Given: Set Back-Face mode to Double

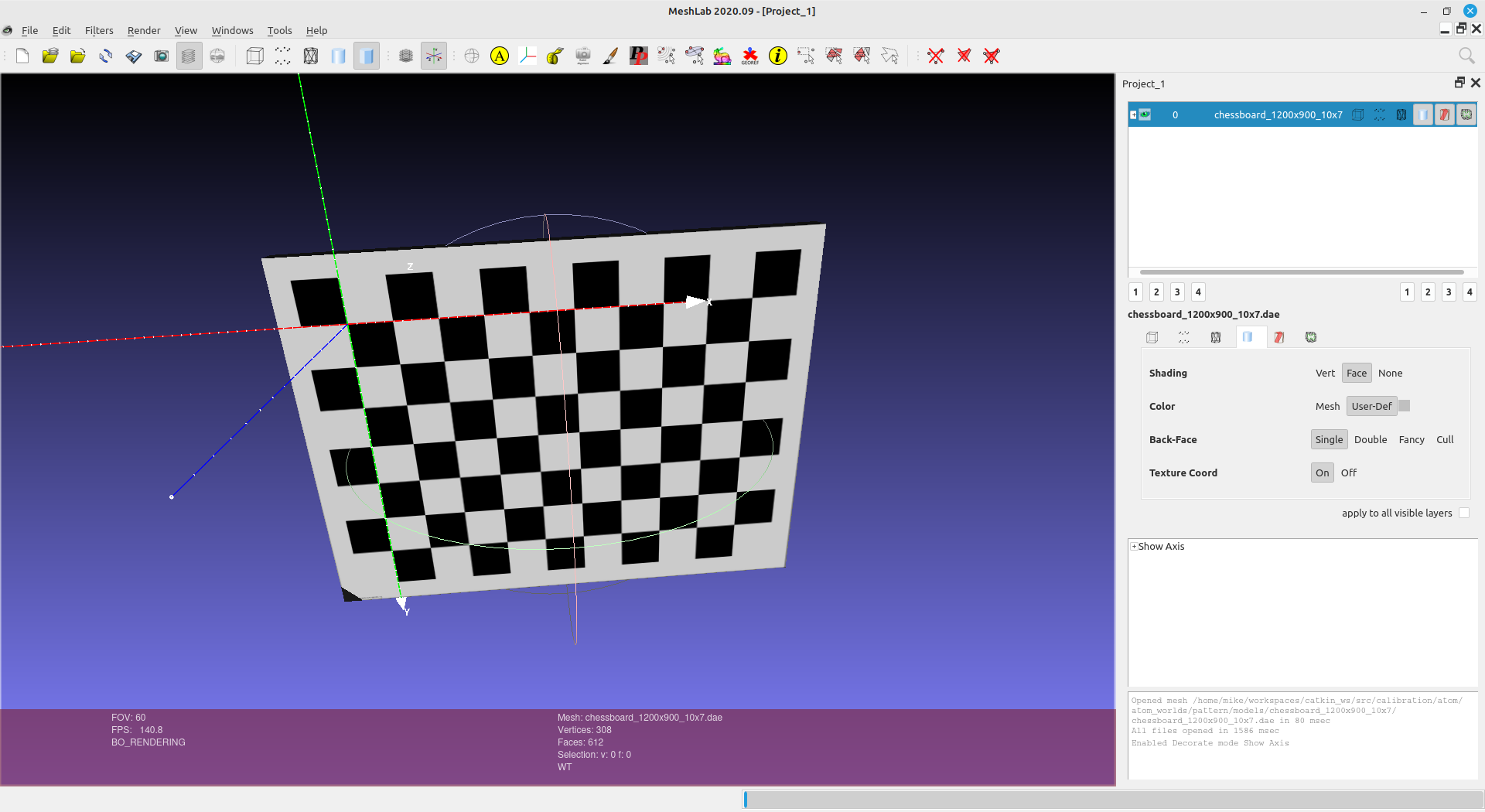Looking at the screenshot, I should pos(1370,439).
